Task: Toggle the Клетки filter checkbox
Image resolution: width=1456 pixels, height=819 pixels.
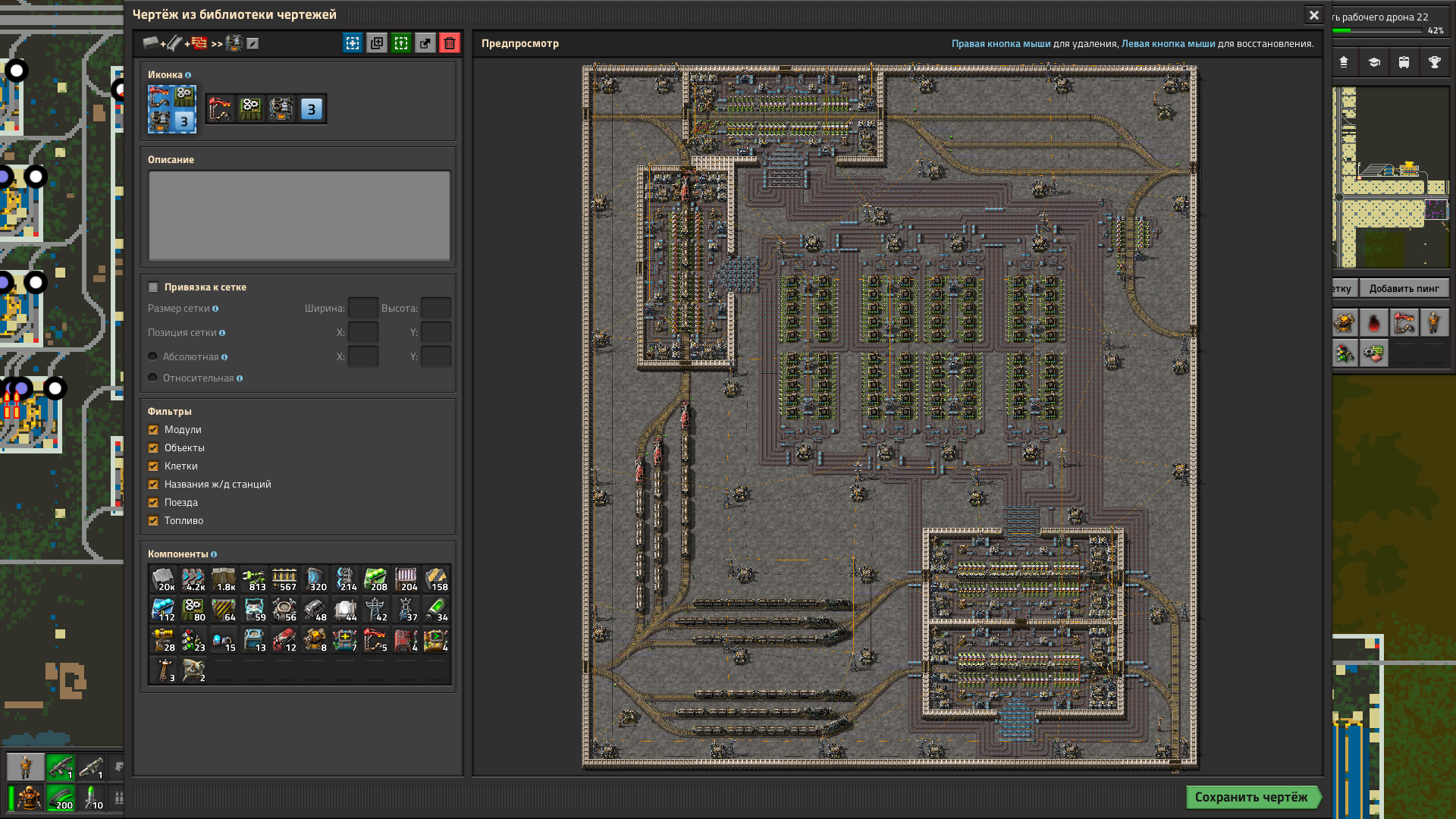Action: tap(153, 466)
